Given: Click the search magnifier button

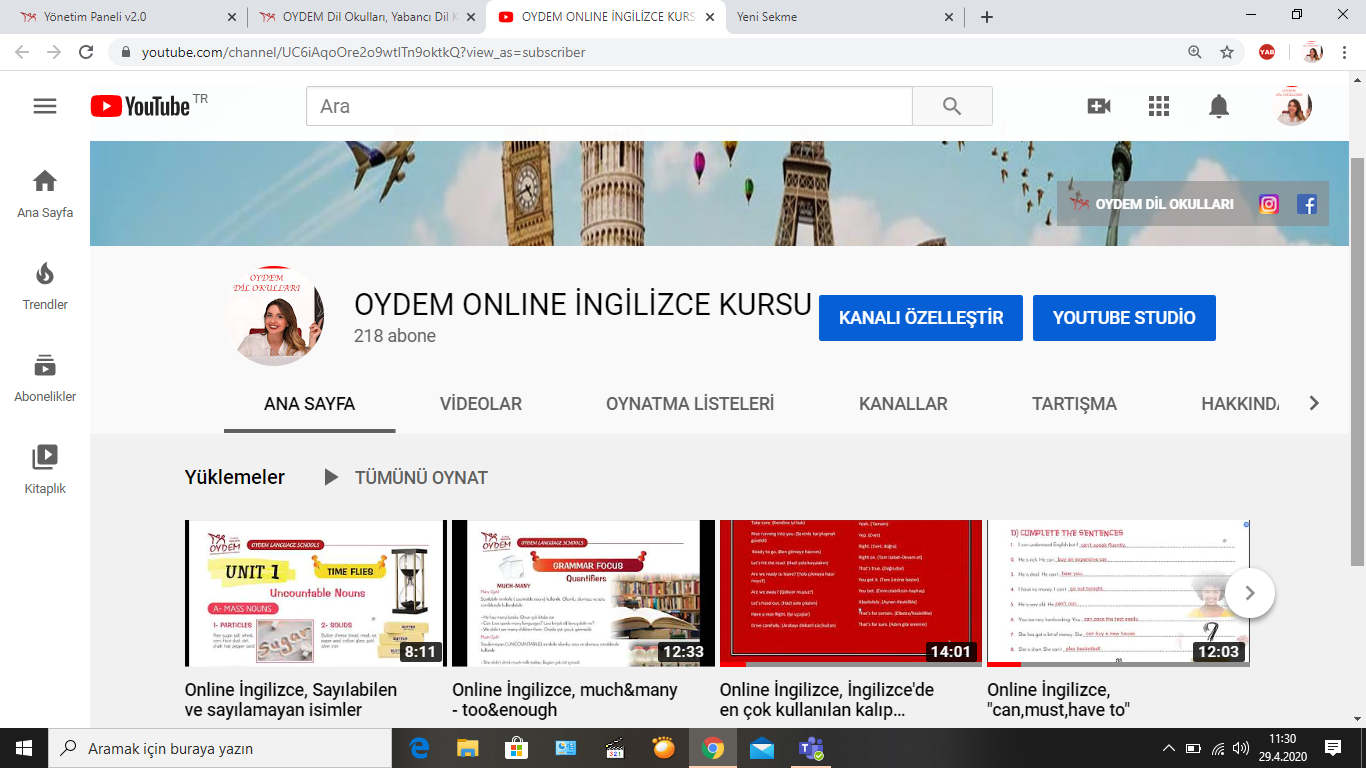Looking at the screenshot, I should (x=952, y=106).
